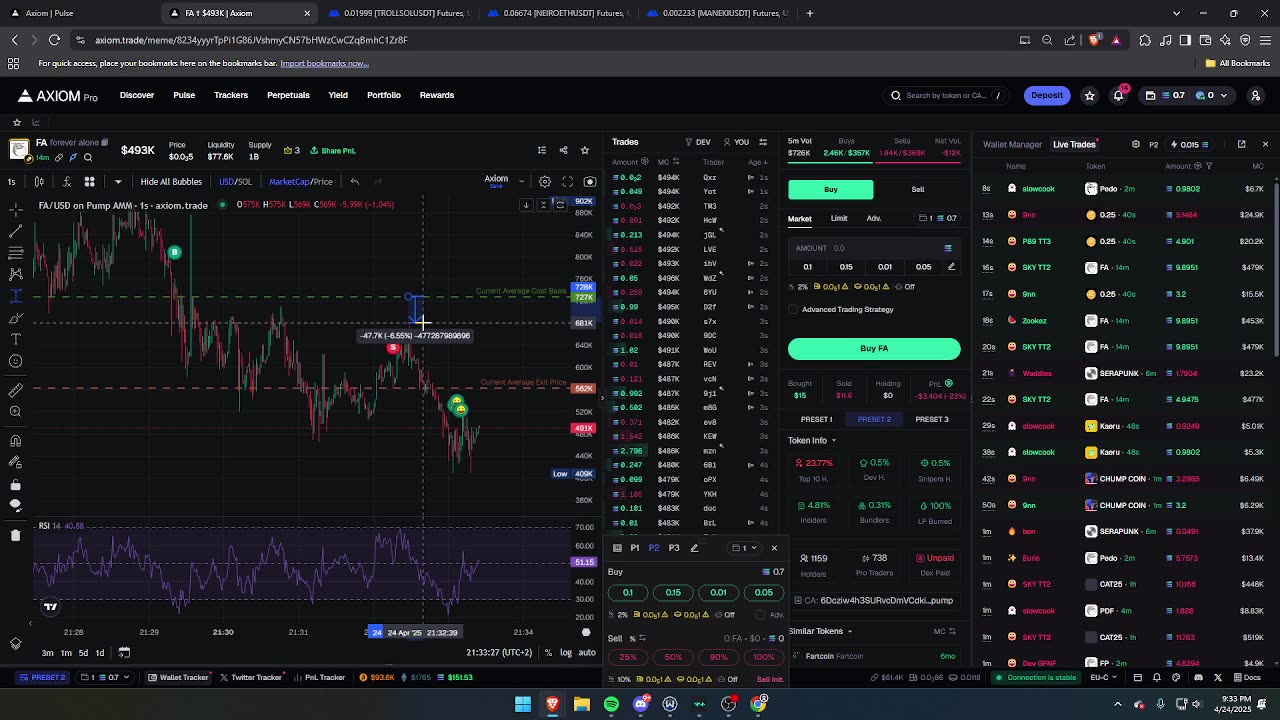Enable the Adv. checkbox in quick-trade panel
Image resolution: width=1280 pixels, height=720 pixels.
coord(761,615)
